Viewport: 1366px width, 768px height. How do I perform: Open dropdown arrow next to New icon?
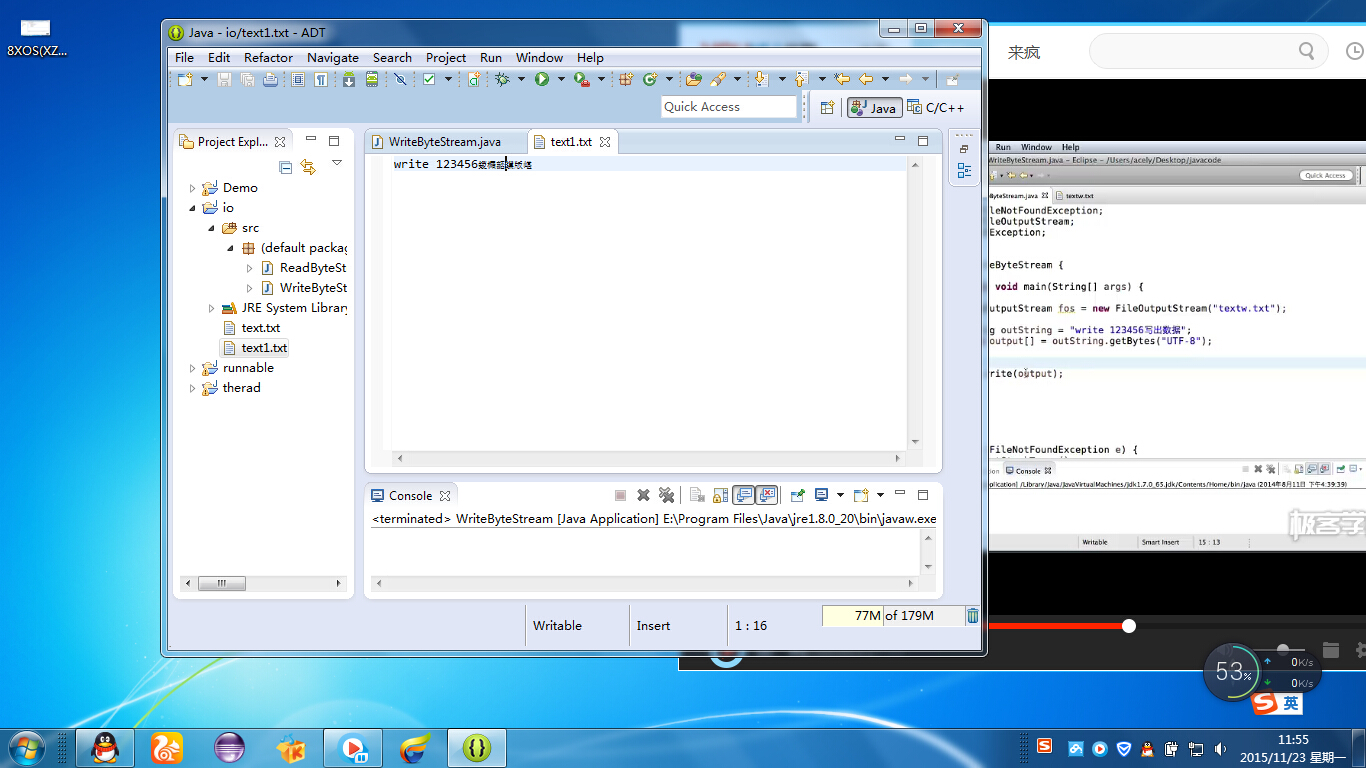coord(204,79)
